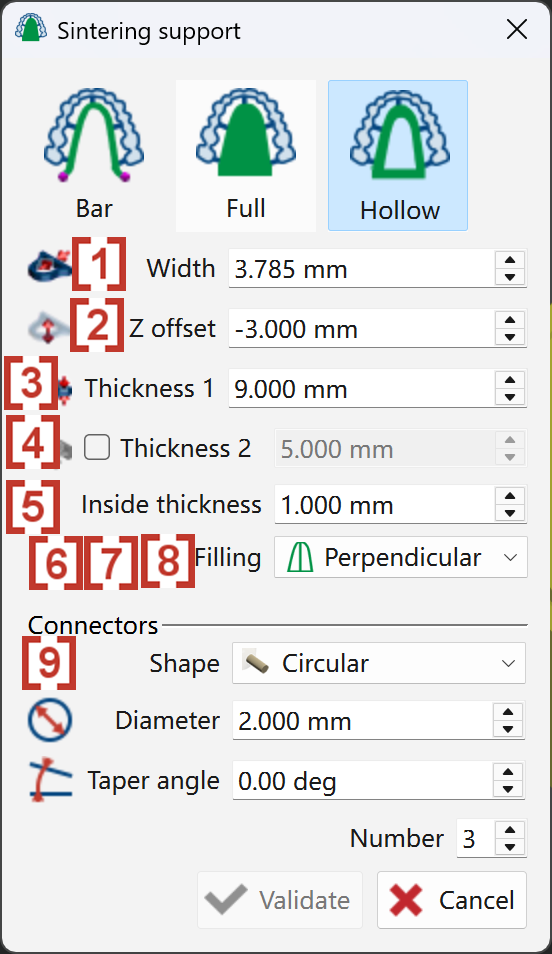Select the Bar support type icon
This screenshot has height=954, width=552.
pyautogui.click(x=94, y=155)
